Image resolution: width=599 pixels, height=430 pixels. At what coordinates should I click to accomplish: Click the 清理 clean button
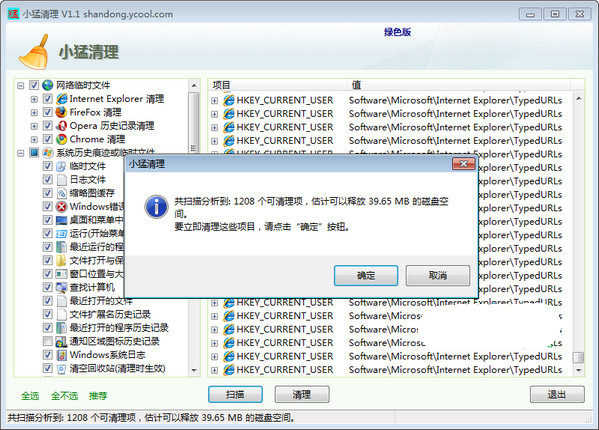302,394
